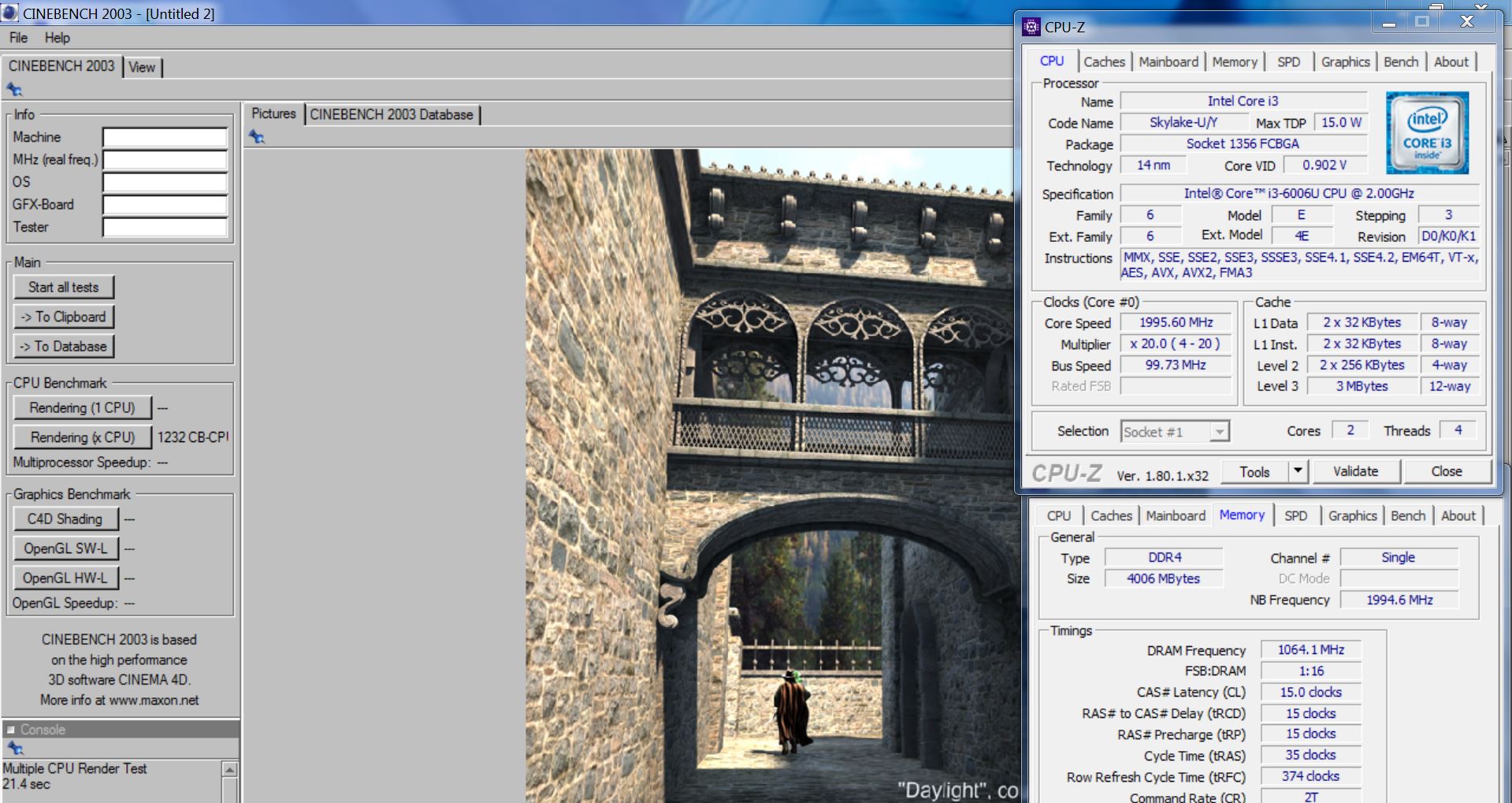The width and height of the screenshot is (1512, 803).
Task: Minimize the CPU-Z window
Action: [x=1389, y=22]
